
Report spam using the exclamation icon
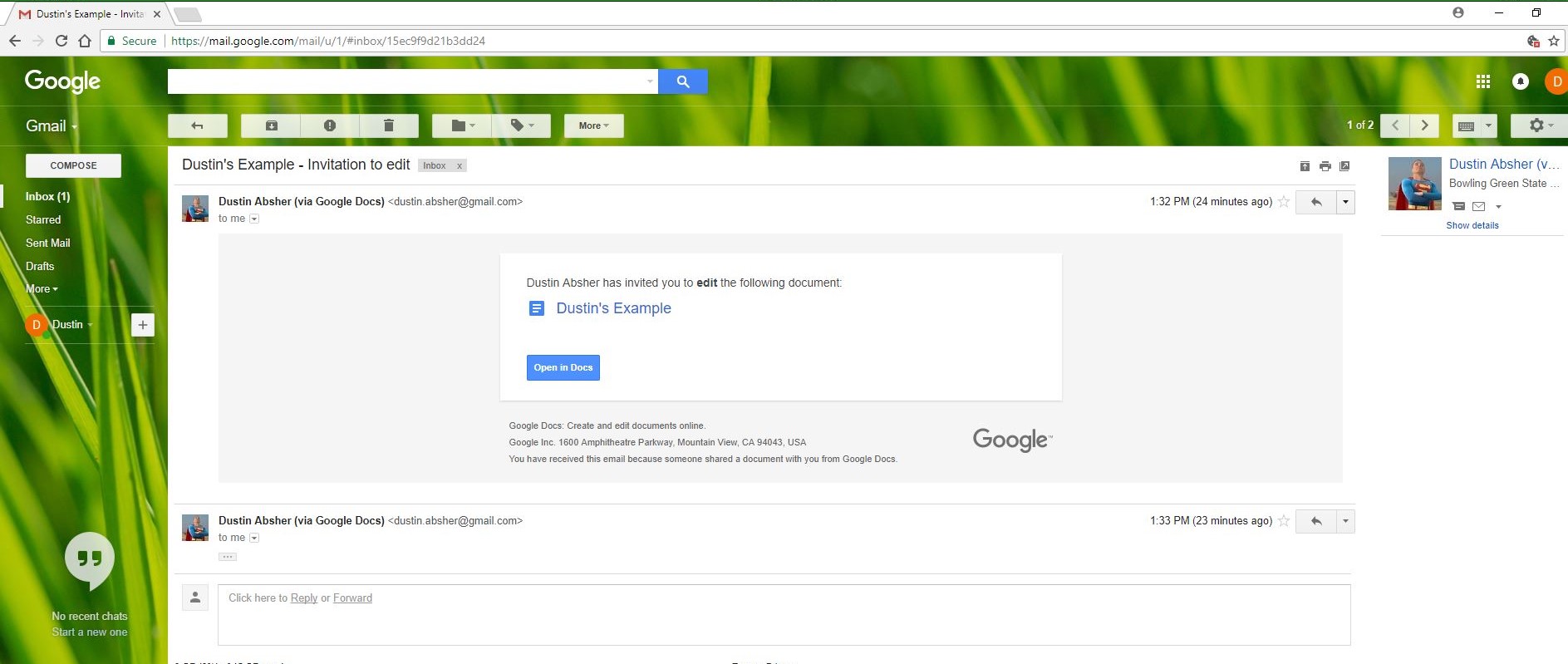(330, 125)
